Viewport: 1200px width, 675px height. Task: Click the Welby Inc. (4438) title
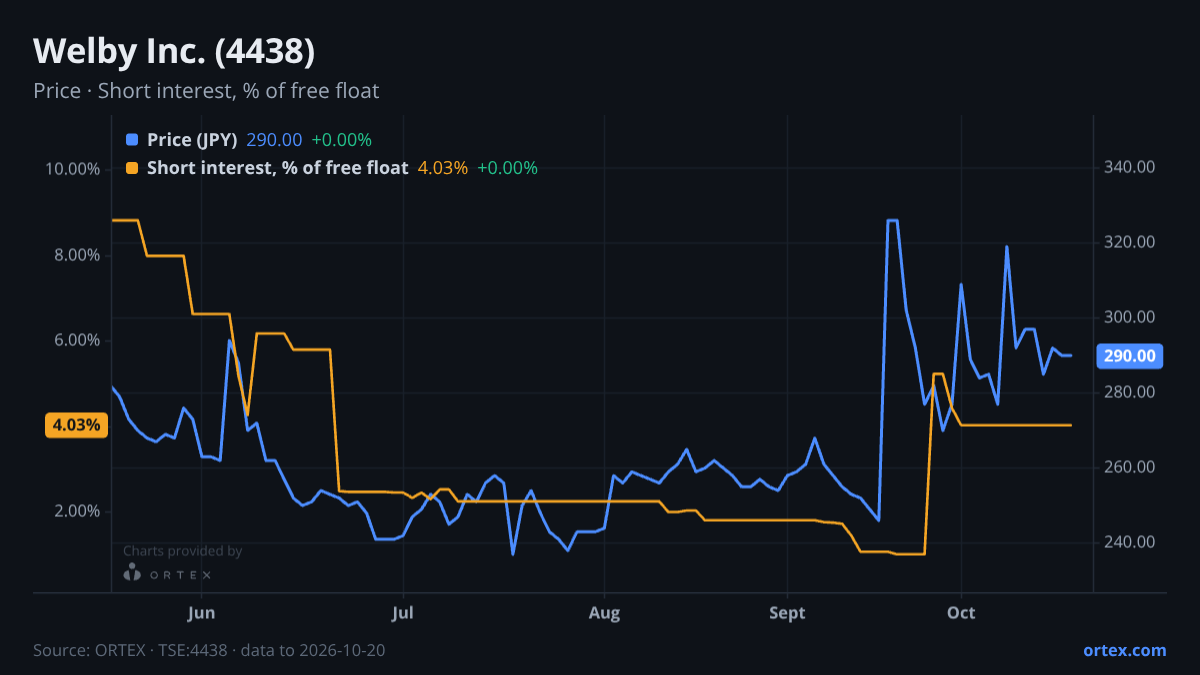(174, 51)
